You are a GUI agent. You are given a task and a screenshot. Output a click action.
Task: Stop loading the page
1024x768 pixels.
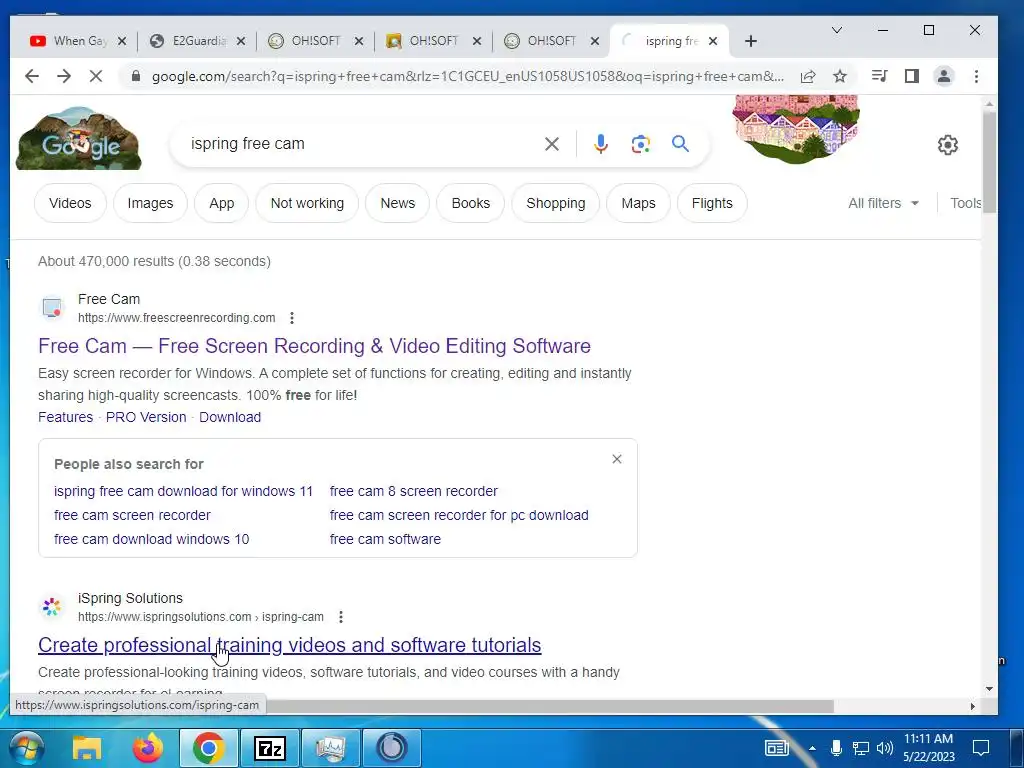click(x=95, y=76)
